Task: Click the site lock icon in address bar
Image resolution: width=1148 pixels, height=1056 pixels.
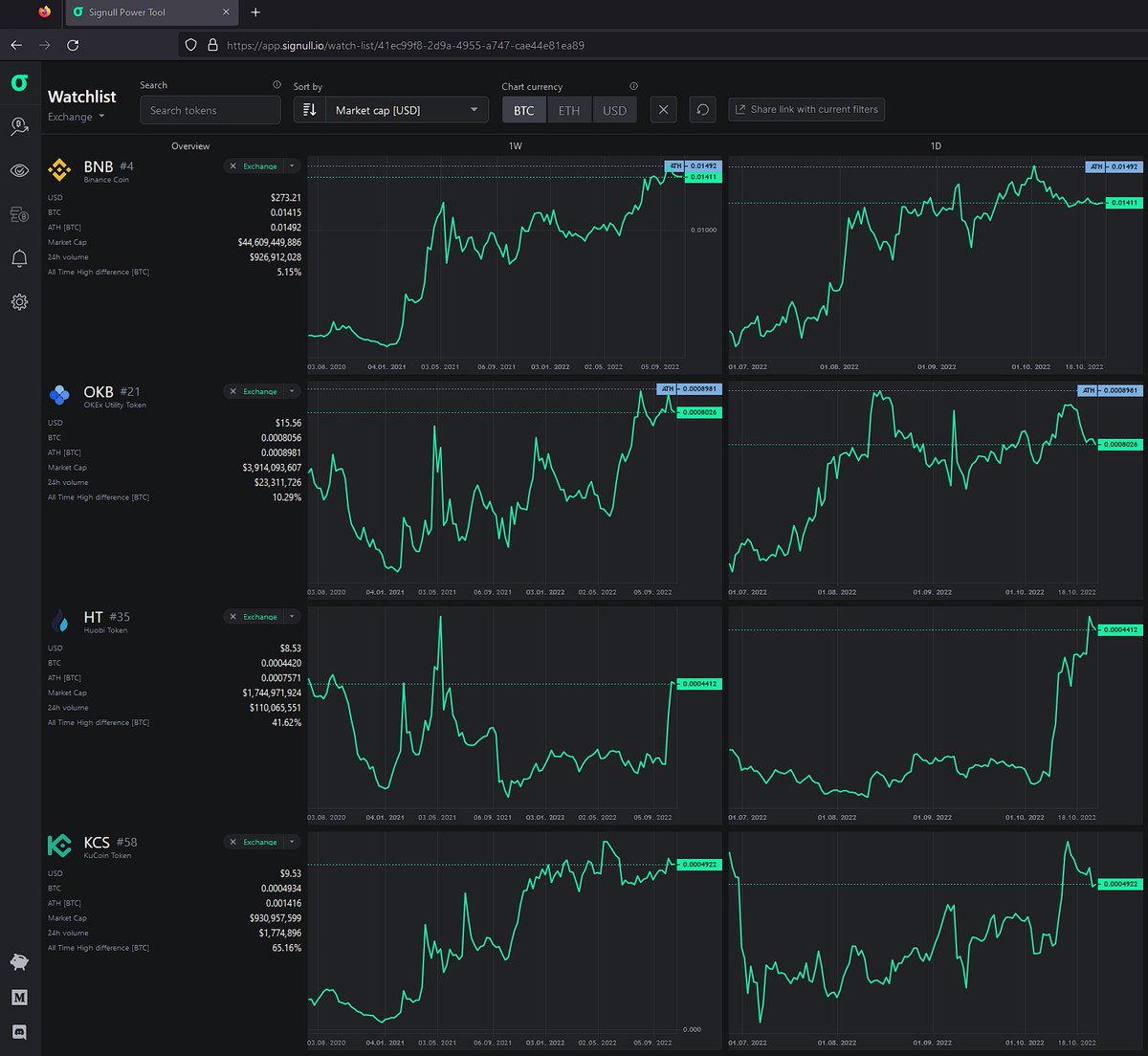Action: tap(212, 45)
